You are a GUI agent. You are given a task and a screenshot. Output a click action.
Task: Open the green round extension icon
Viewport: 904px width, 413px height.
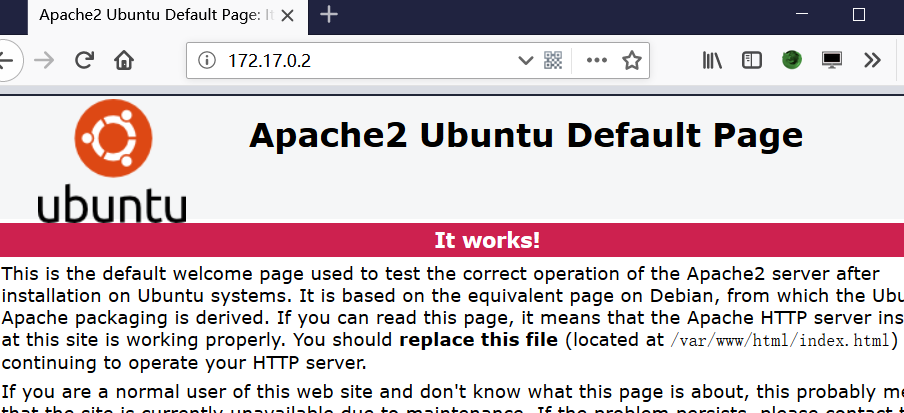[792, 60]
